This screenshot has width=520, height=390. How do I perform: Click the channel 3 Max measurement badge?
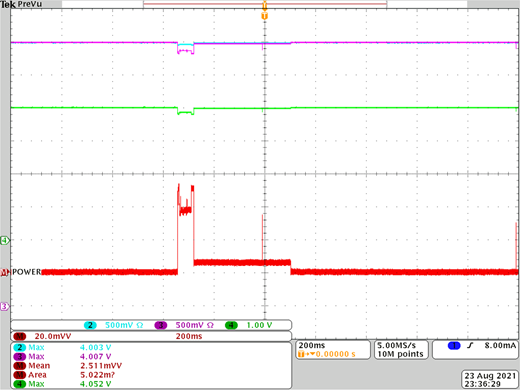(x=20, y=357)
